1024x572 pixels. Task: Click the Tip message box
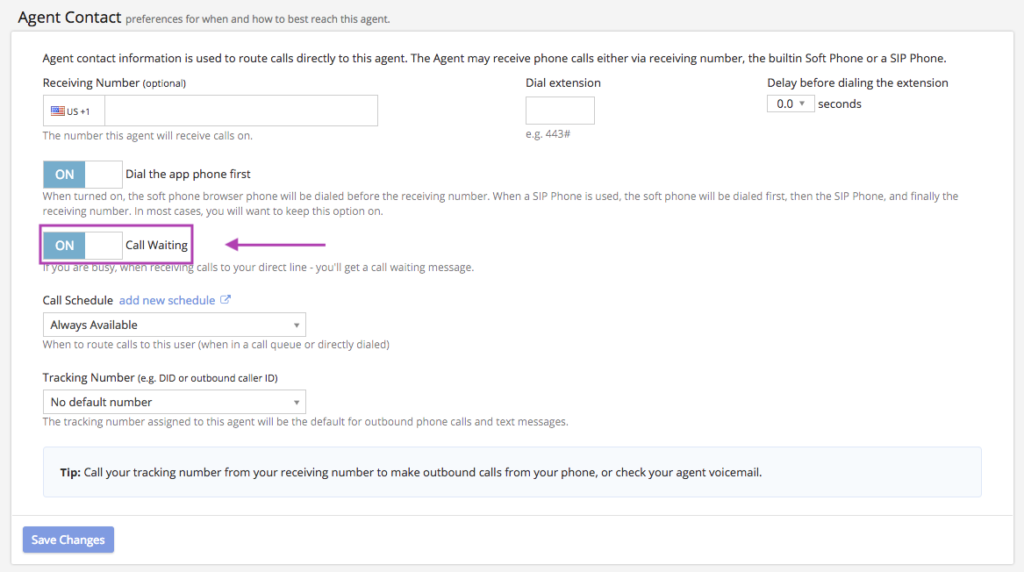pos(512,472)
